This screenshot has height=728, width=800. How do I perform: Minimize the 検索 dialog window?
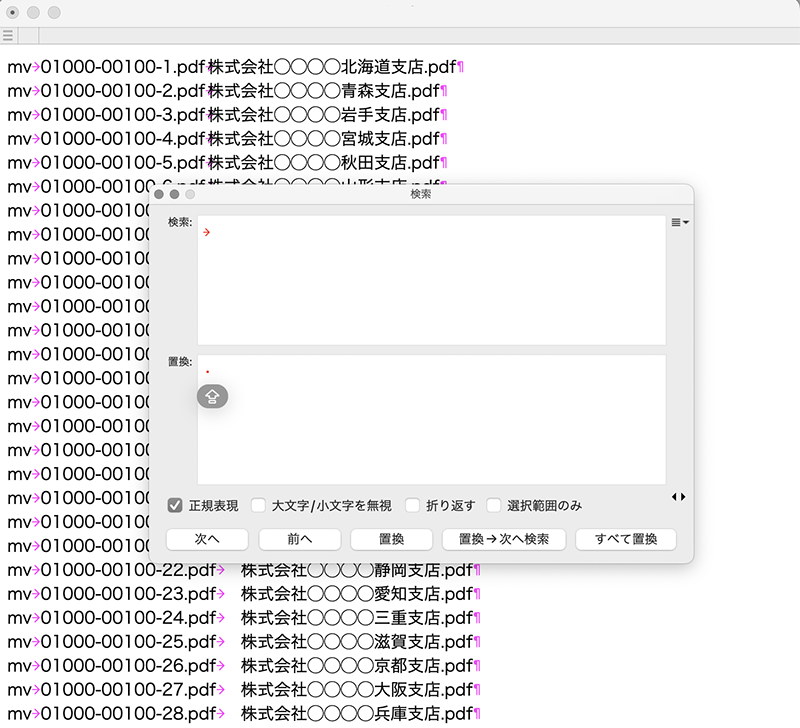pos(174,194)
